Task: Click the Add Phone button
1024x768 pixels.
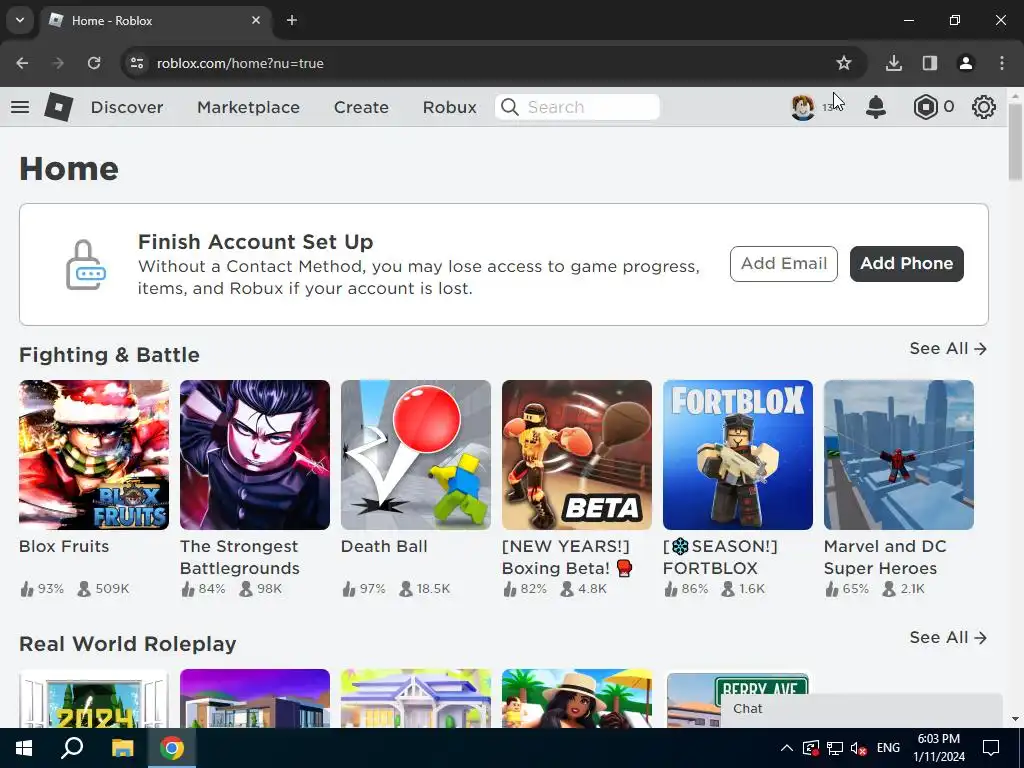Action: coord(906,264)
